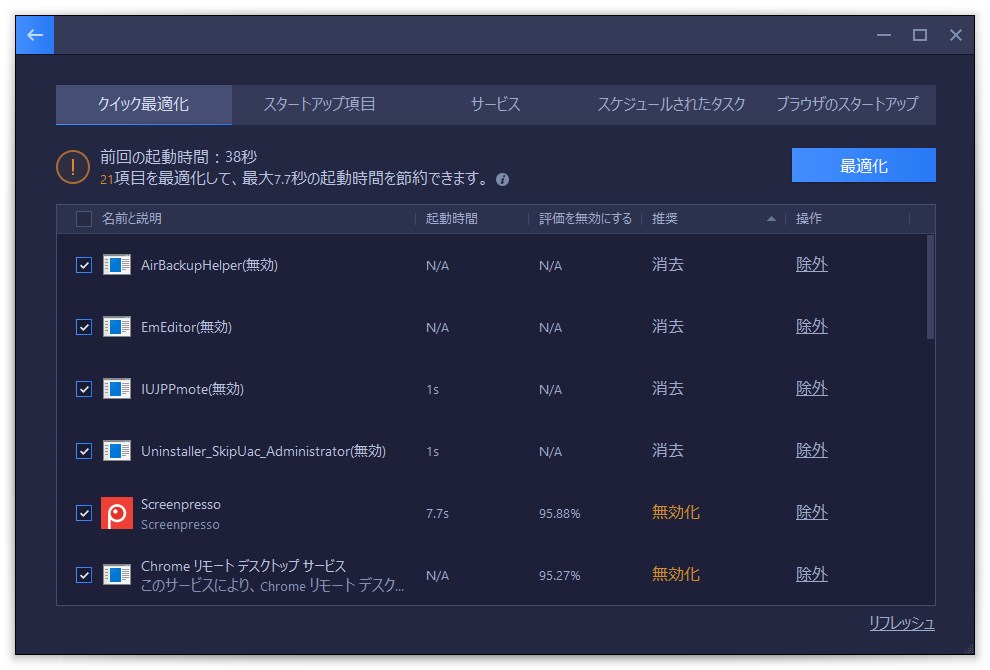
Task: Click the IUJPPmote(無効) name text
Action: pyautogui.click(x=192, y=389)
